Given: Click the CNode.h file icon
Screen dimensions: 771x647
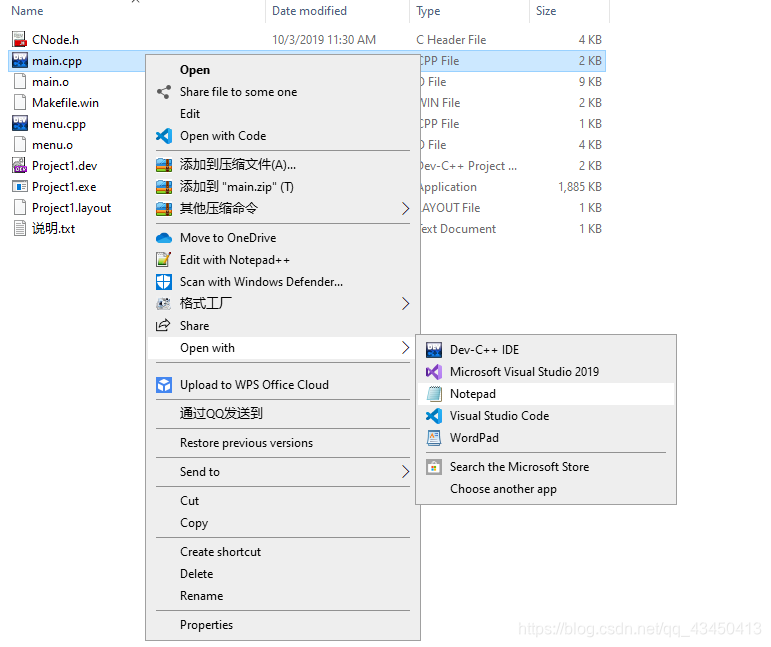Looking at the screenshot, I should pyautogui.click(x=19, y=39).
